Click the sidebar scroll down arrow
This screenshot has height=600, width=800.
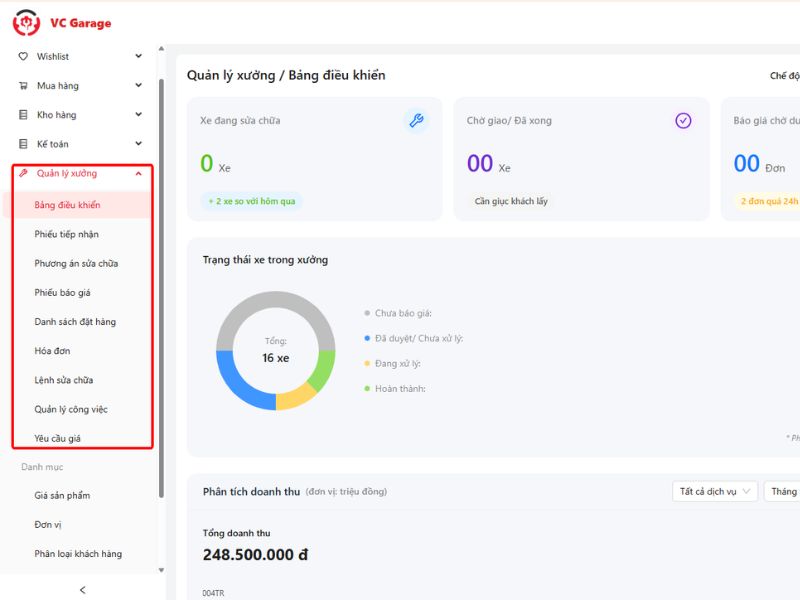161,570
